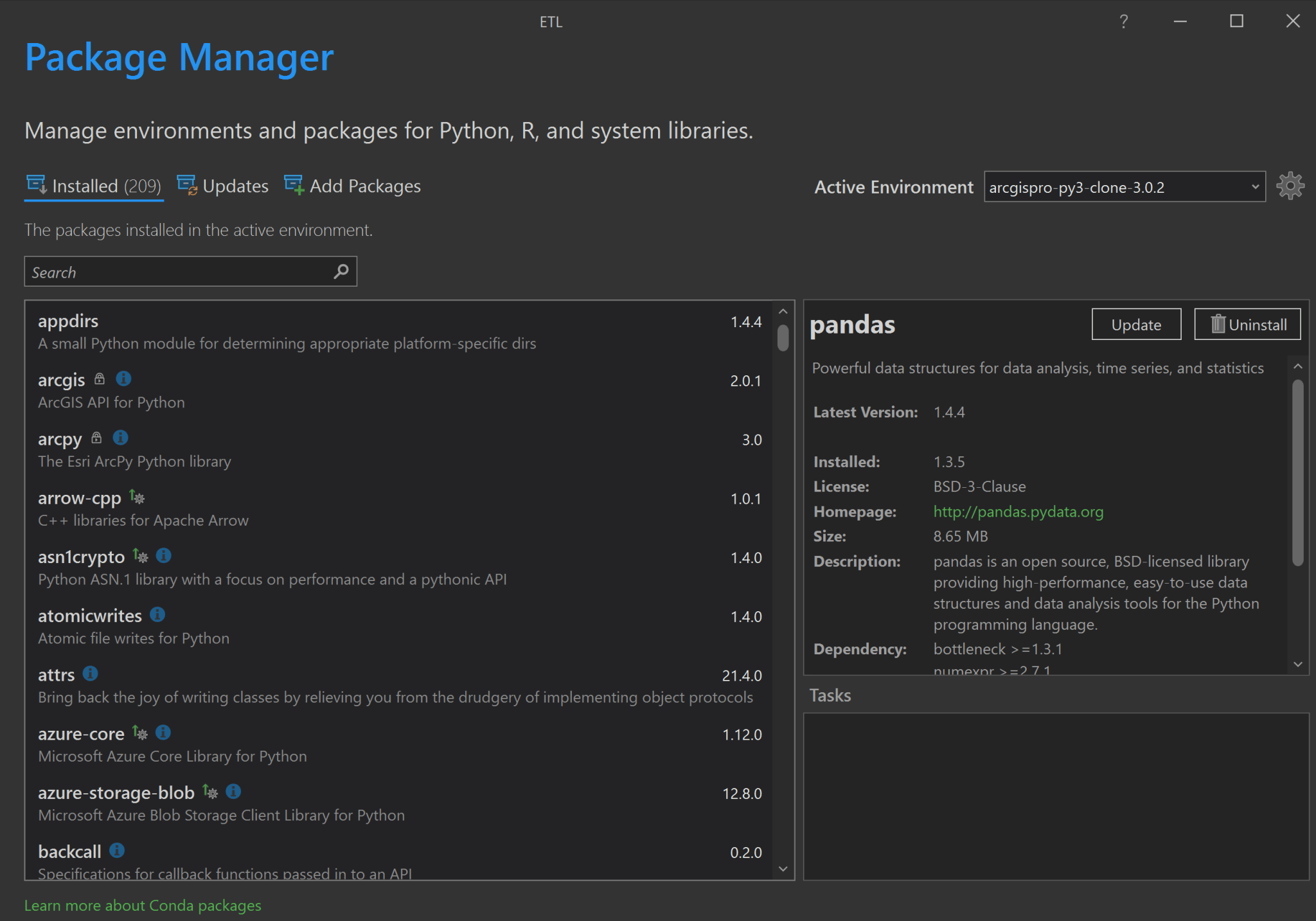Open the help question mark
This screenshot has height=921, width=1316.
[x=1123, y=21]
